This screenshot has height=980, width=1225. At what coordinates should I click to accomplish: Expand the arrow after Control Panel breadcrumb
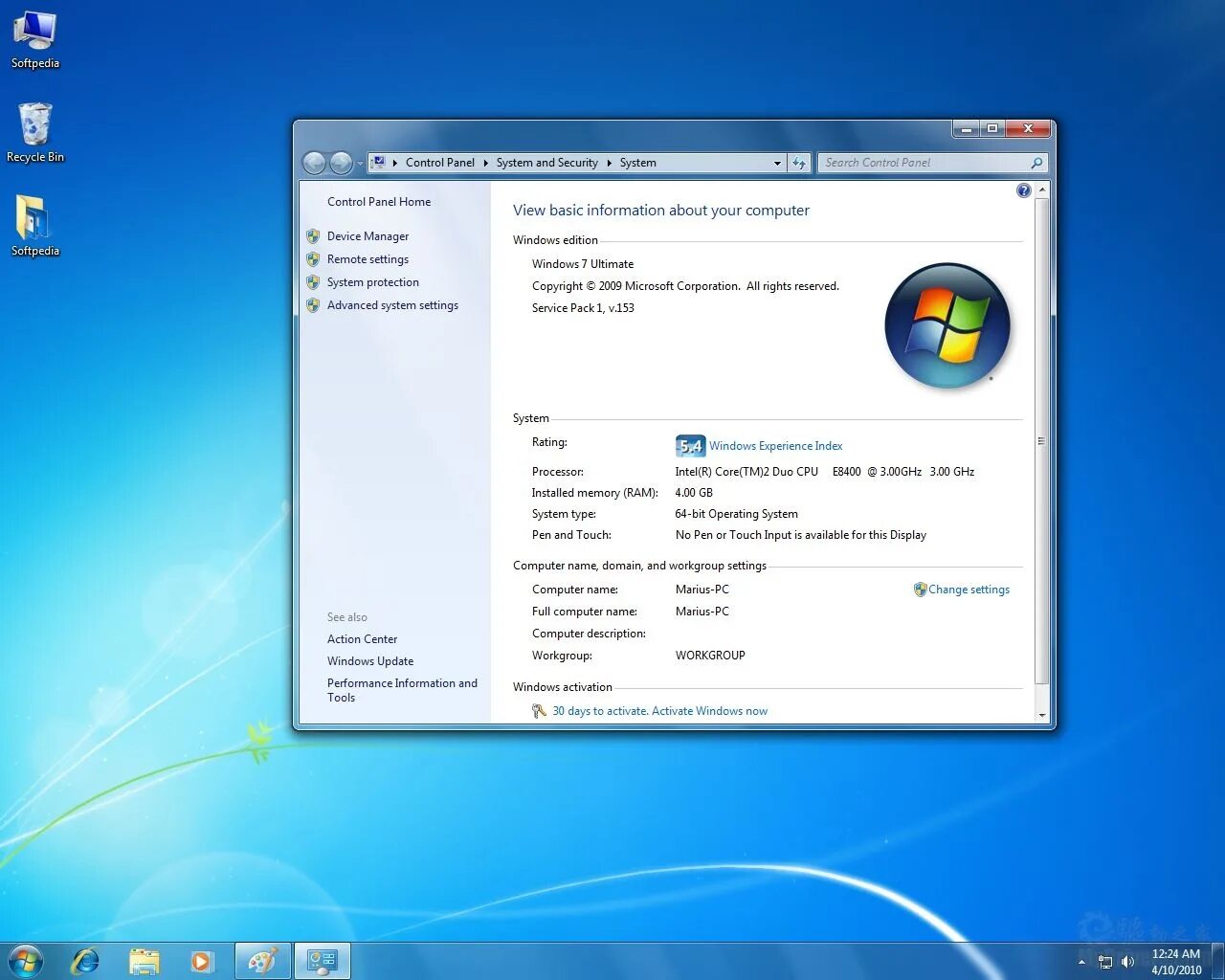pyautogui.click(x=486, y=163)
